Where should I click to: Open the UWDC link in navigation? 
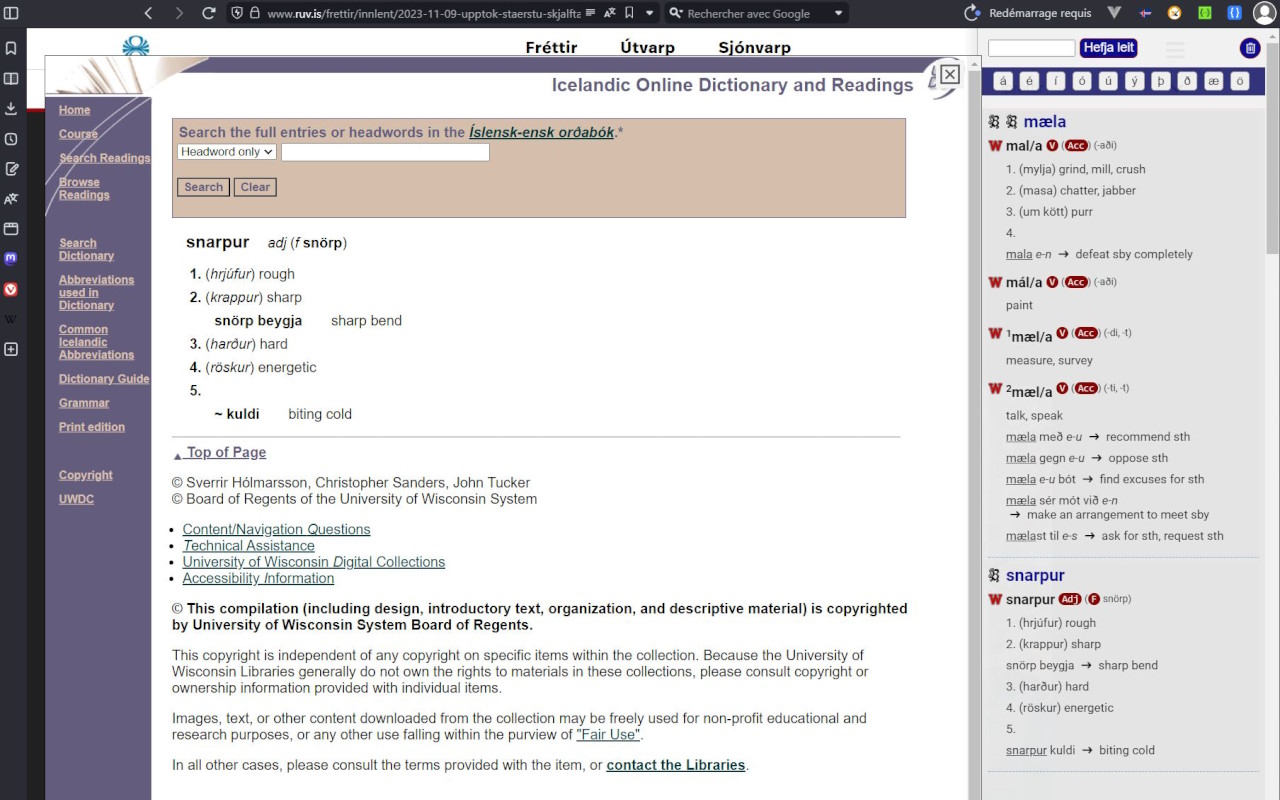click(76, 499)
